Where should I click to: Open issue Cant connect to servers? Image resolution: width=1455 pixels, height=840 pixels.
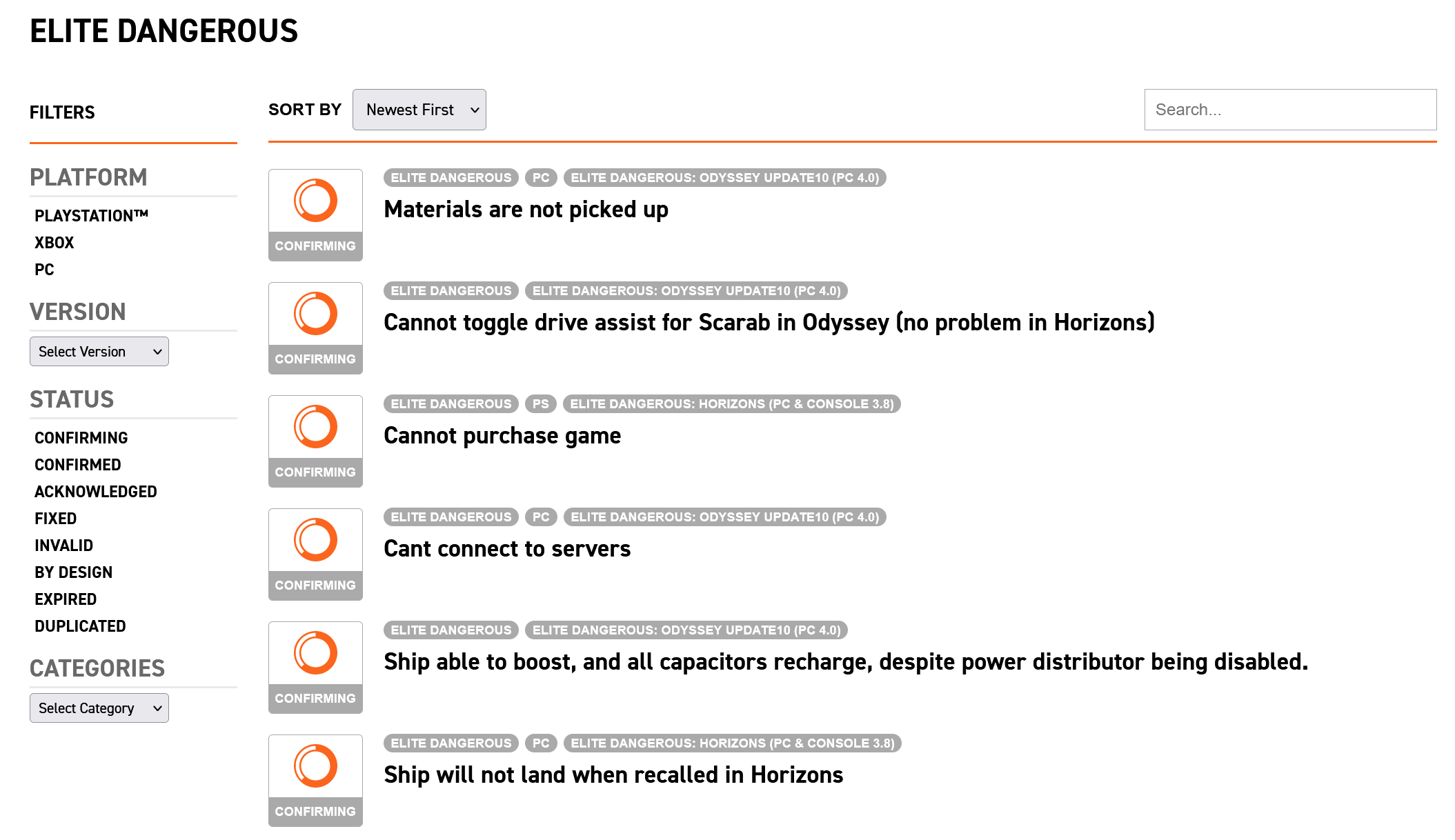click(507, 549)
